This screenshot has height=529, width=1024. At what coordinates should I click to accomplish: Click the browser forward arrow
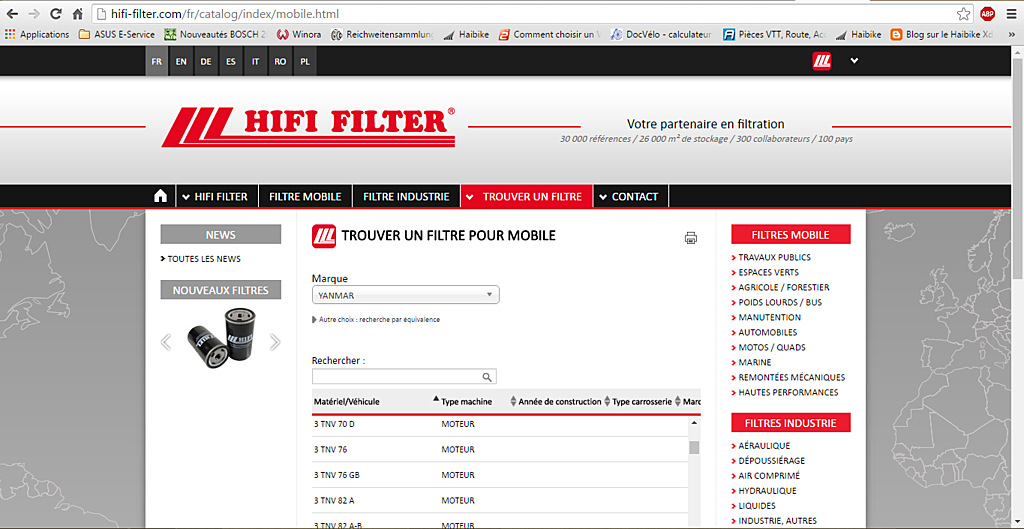click(x=34, y=14)
